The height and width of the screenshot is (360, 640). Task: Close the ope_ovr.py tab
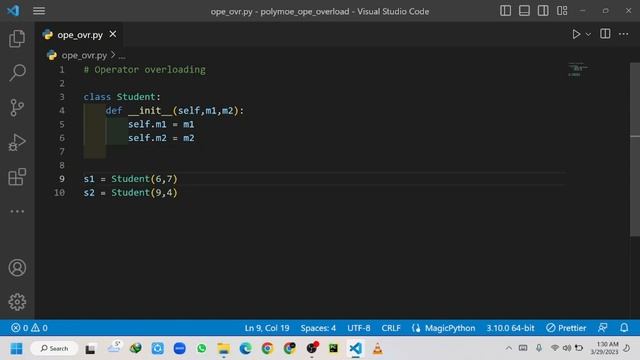(x=113, y=34)
